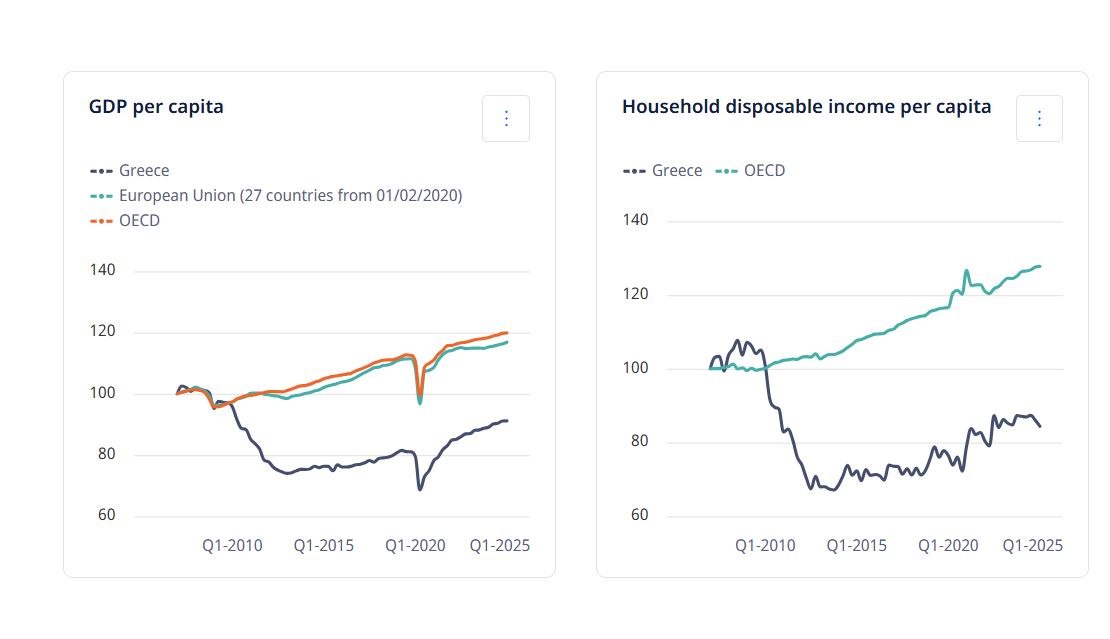Click Q1-2015 label on Household income axis
Image resolution: width=1110 pixels, height=639 pixels.
point(856,546)
